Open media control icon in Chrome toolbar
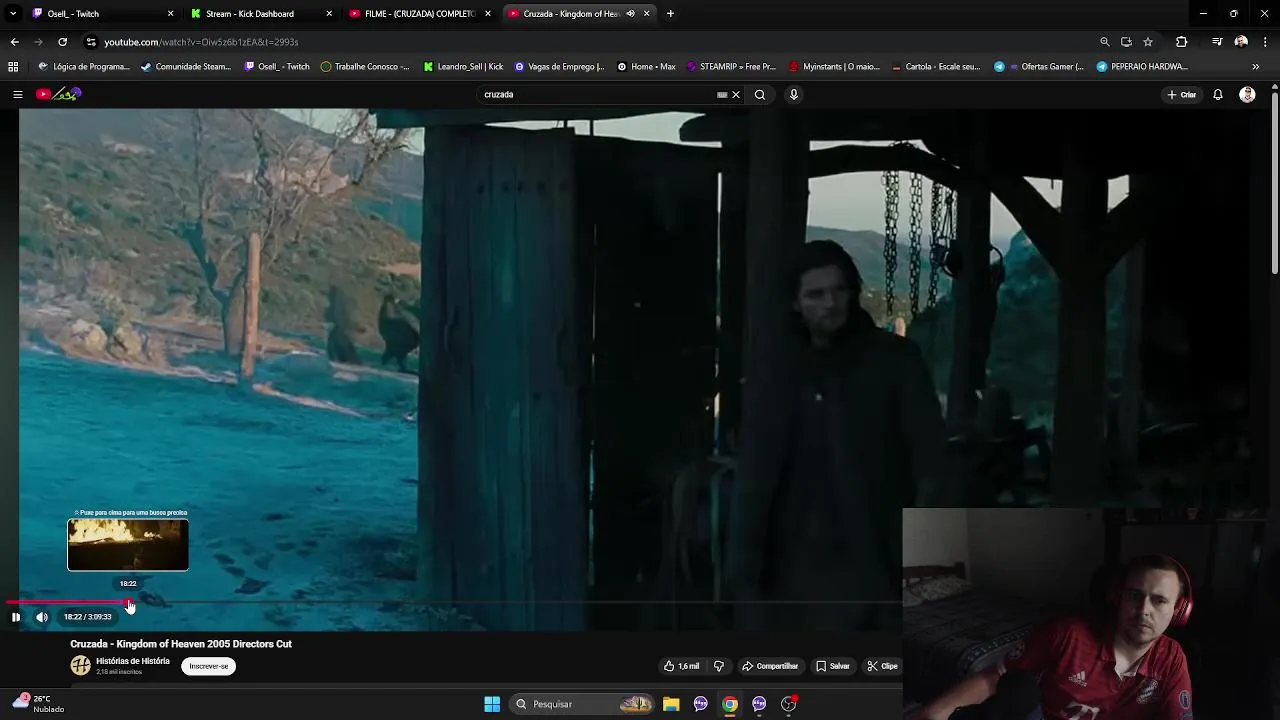Screen dimensions: 1280x720 point(1217,42)
